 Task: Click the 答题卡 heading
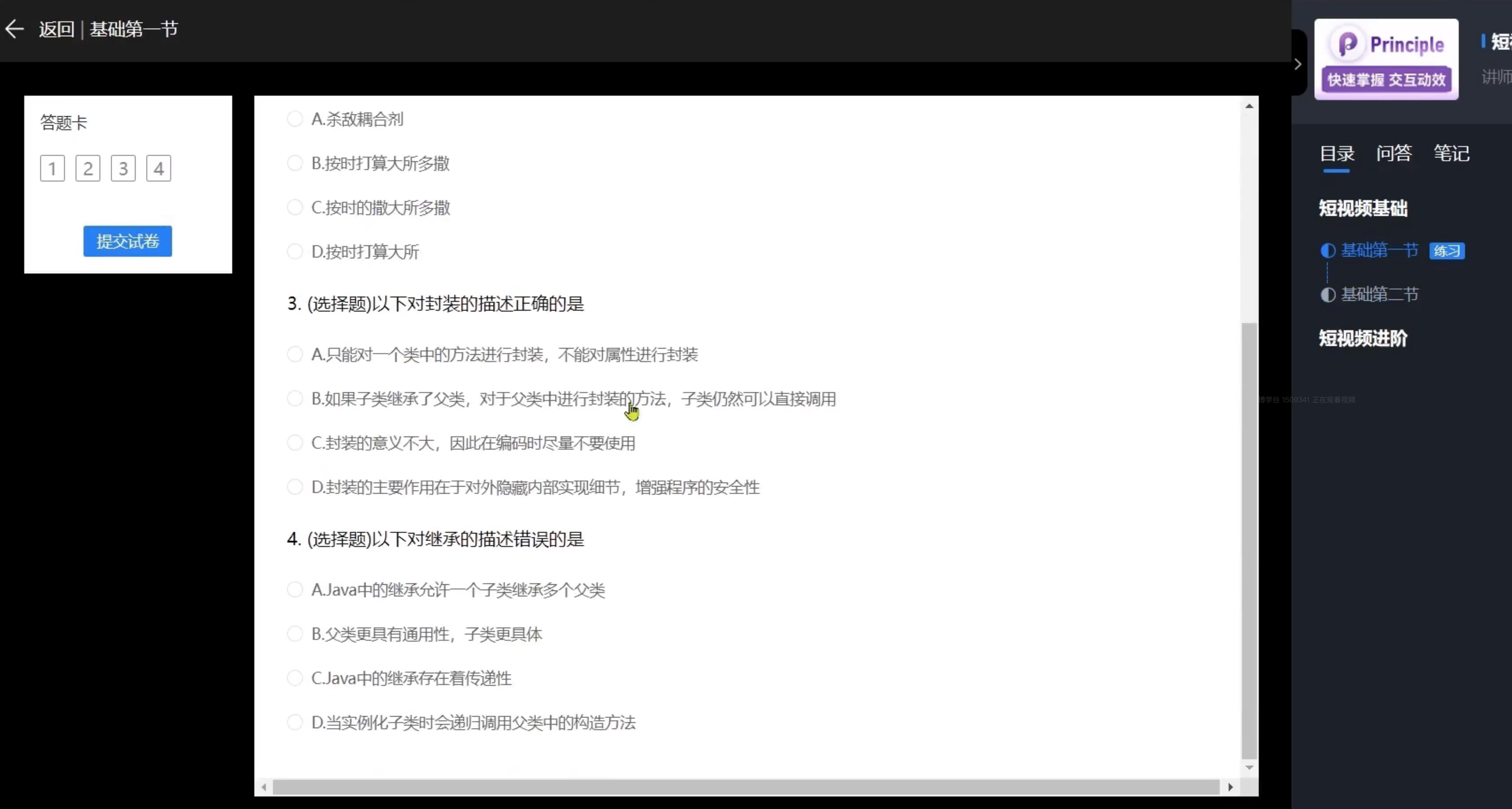[64, 123]
